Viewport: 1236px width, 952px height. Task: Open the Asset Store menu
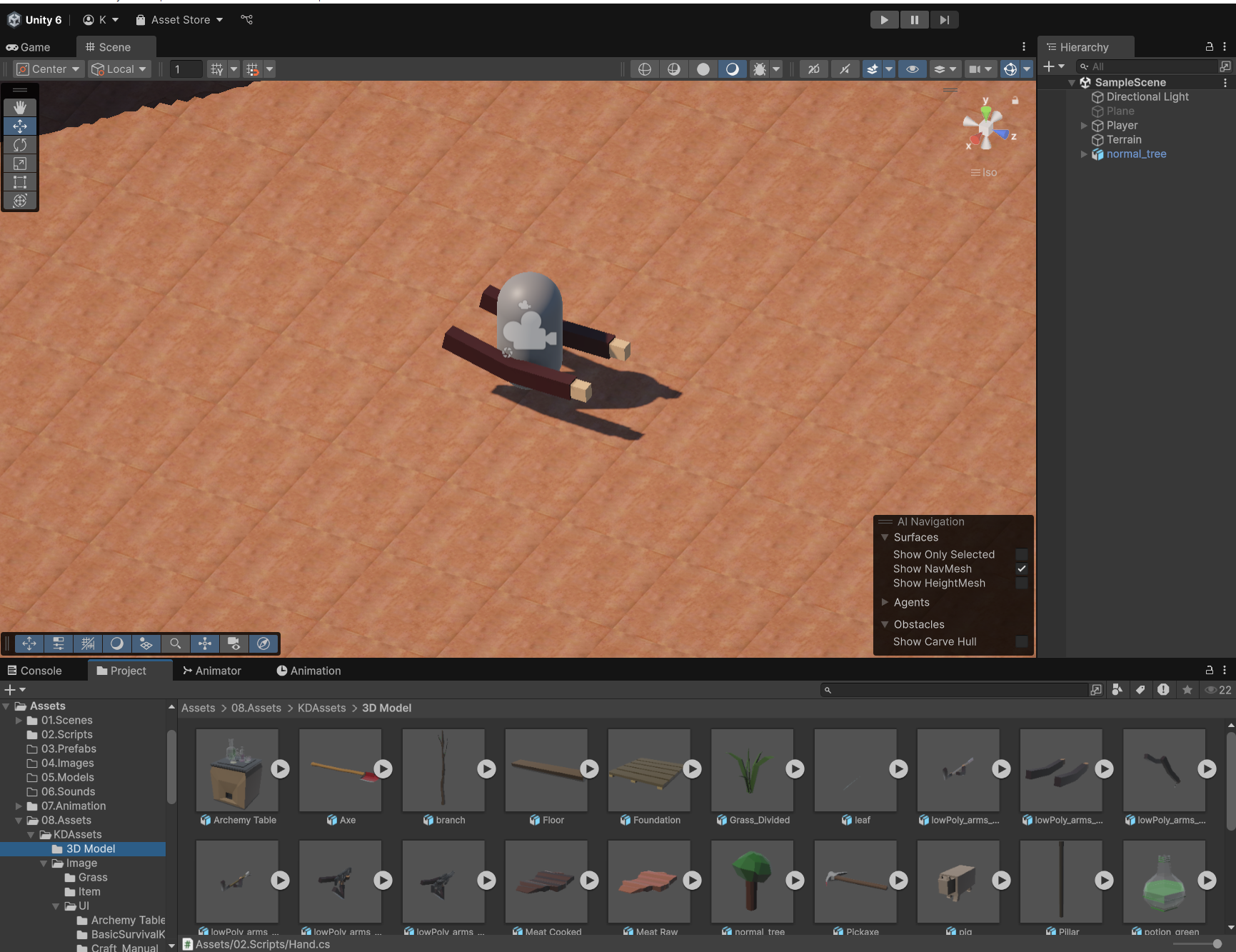pos(179,19)
